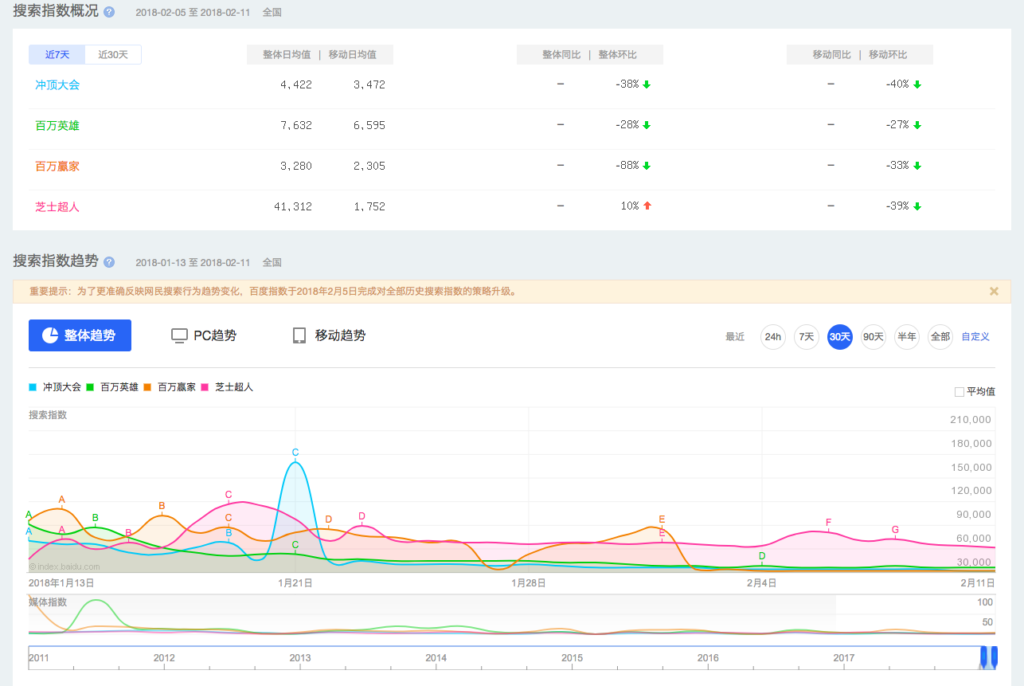Select the 全部 time range button
1024x686 pixels.
click(940, 337)
